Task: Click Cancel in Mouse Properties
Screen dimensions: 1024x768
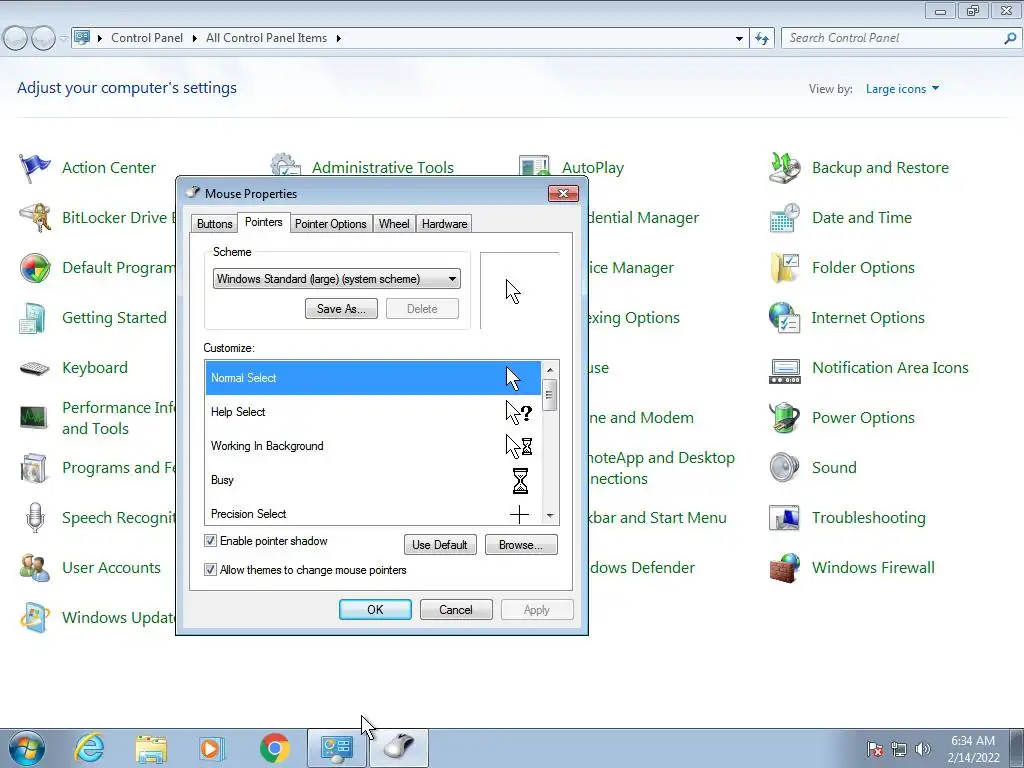Action: 456,610
